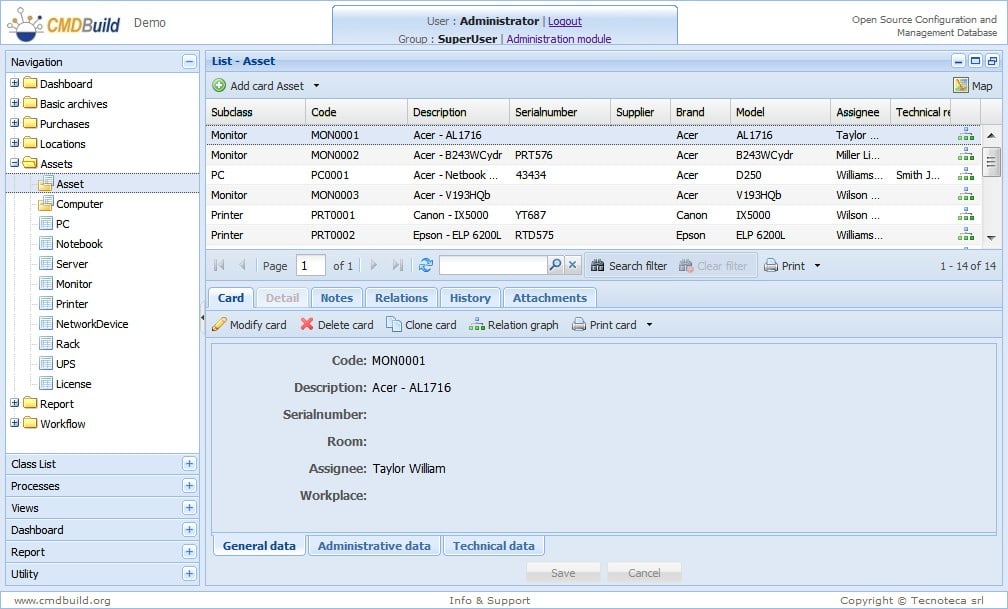Viewport: 1008px width, 609px height.
Task: Clear the search field with X icon
Action: 572,266
